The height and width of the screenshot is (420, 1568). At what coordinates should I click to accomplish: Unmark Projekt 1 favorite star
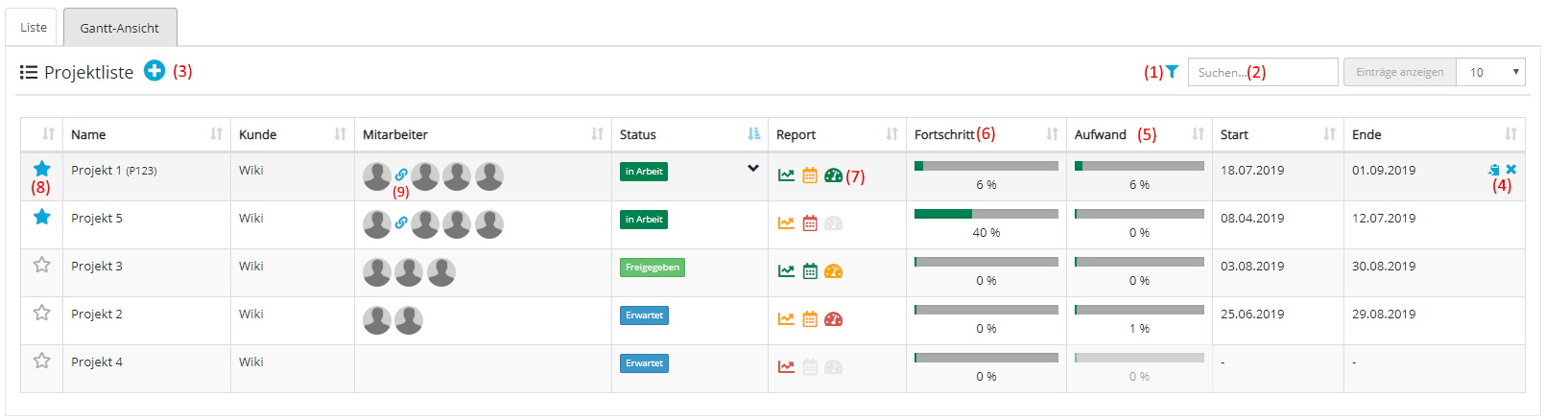click(42, 169)
